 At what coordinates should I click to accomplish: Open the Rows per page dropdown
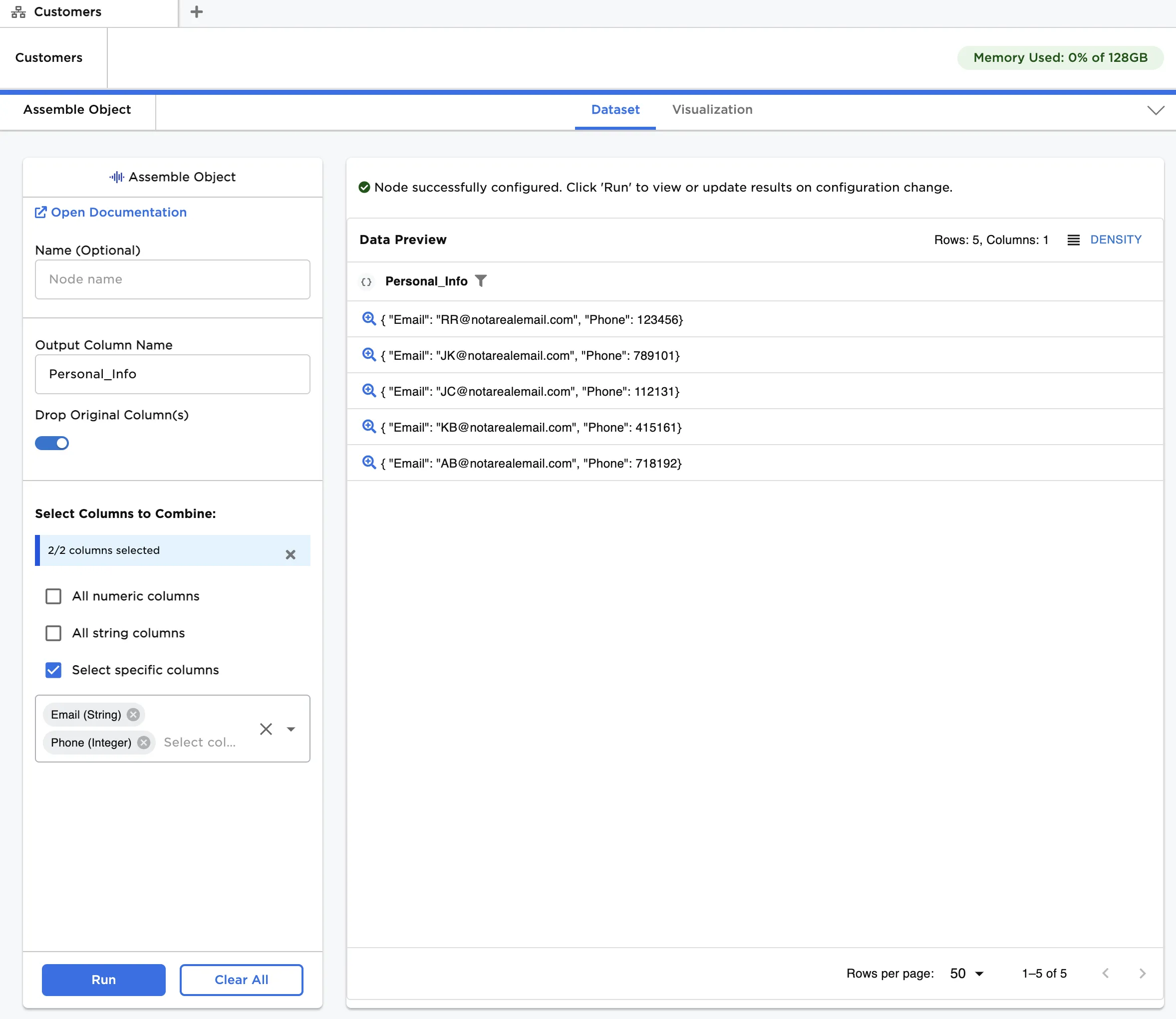(965, 974)
